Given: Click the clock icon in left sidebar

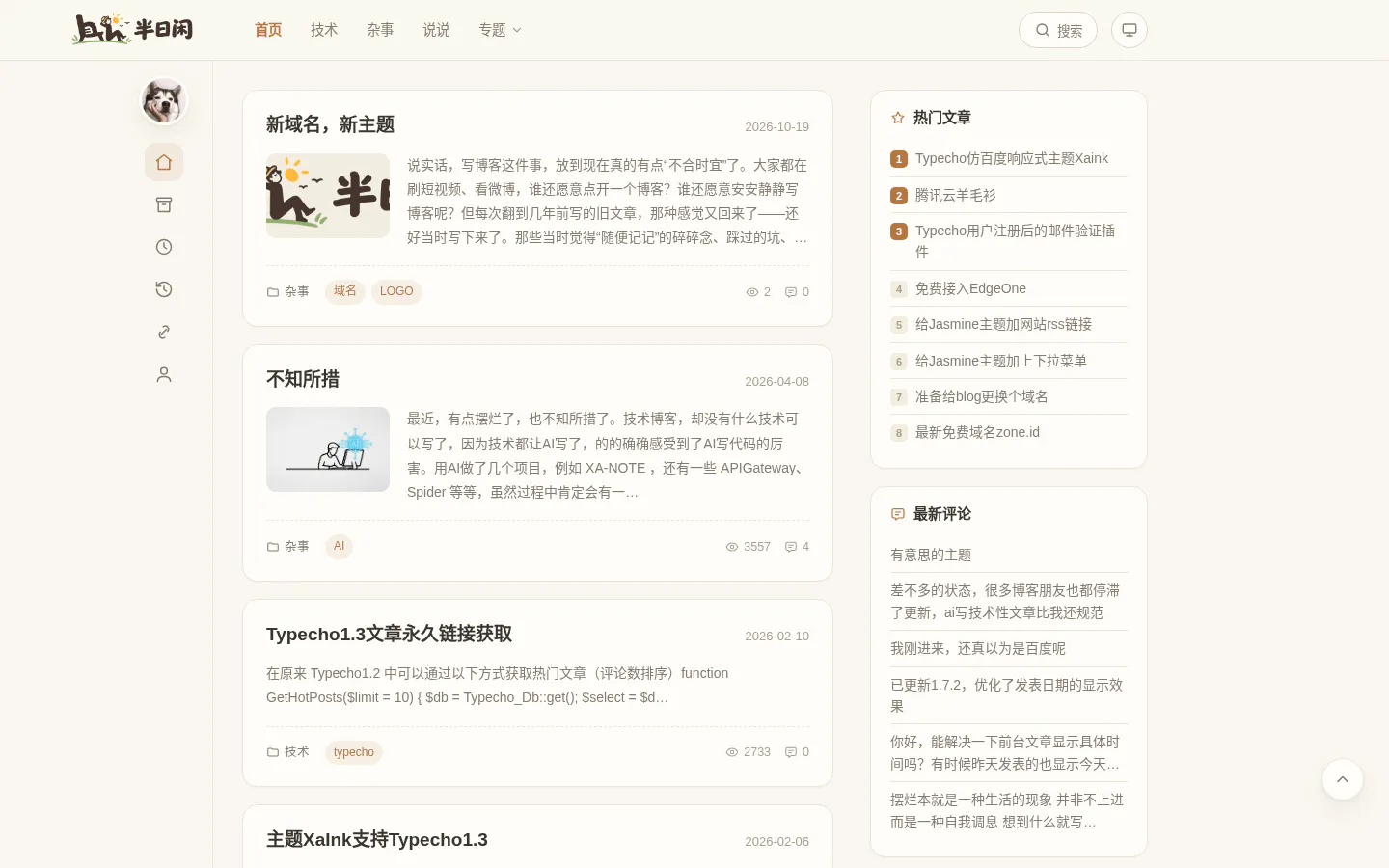Looking at the screenshot, I should coord(164,247).
